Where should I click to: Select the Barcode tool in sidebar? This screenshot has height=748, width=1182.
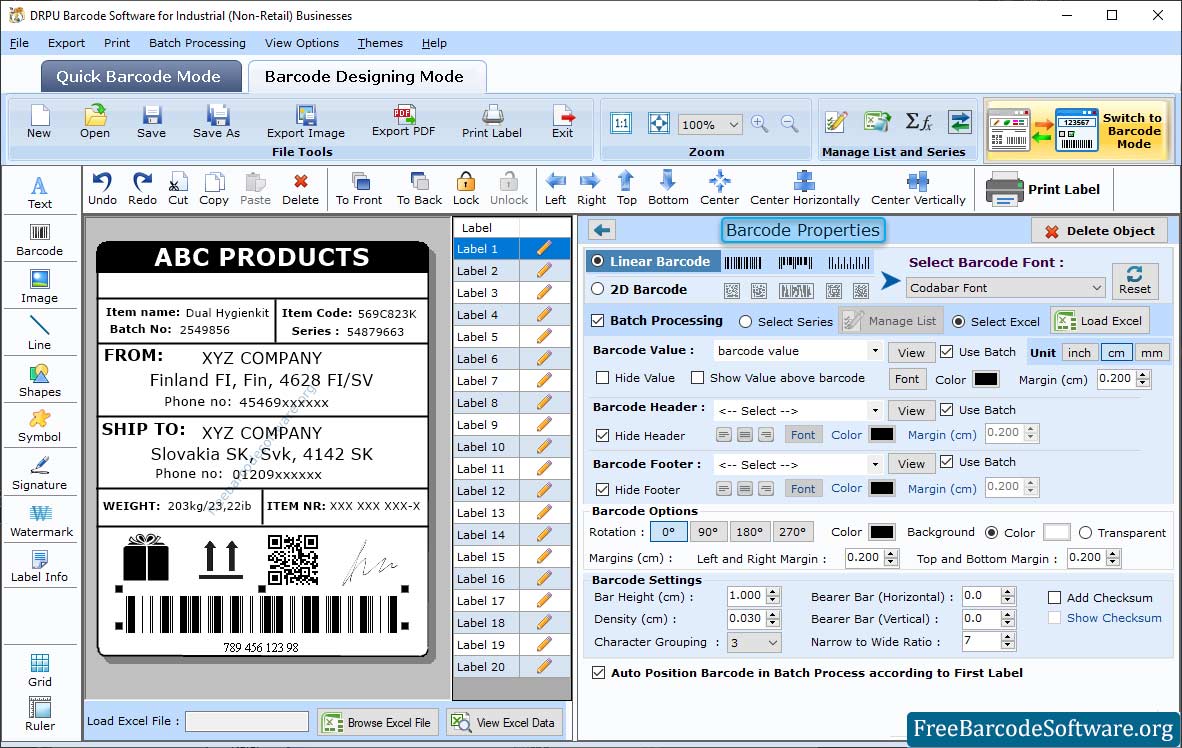[39, 240]
